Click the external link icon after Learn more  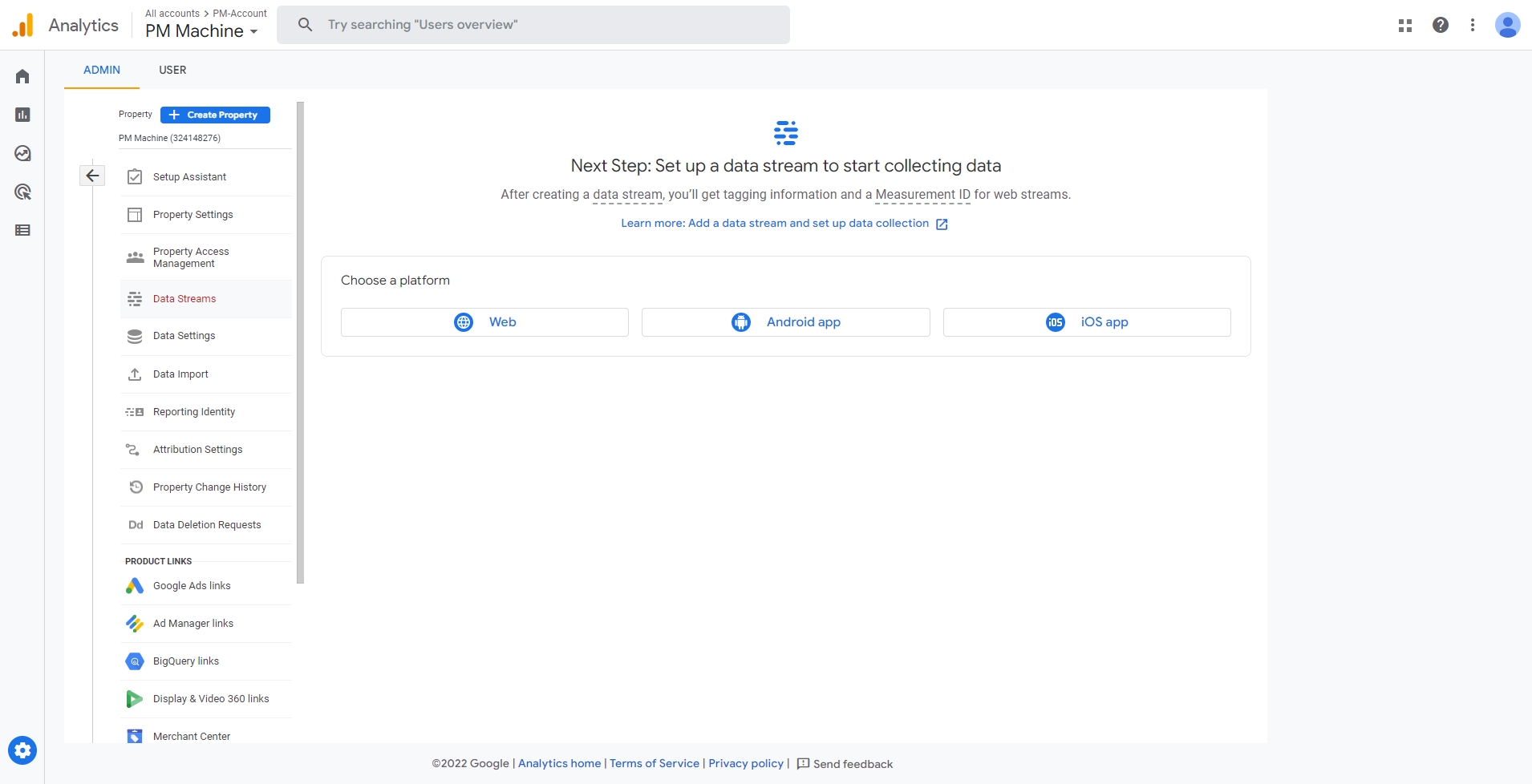click(x=942, y=224)
